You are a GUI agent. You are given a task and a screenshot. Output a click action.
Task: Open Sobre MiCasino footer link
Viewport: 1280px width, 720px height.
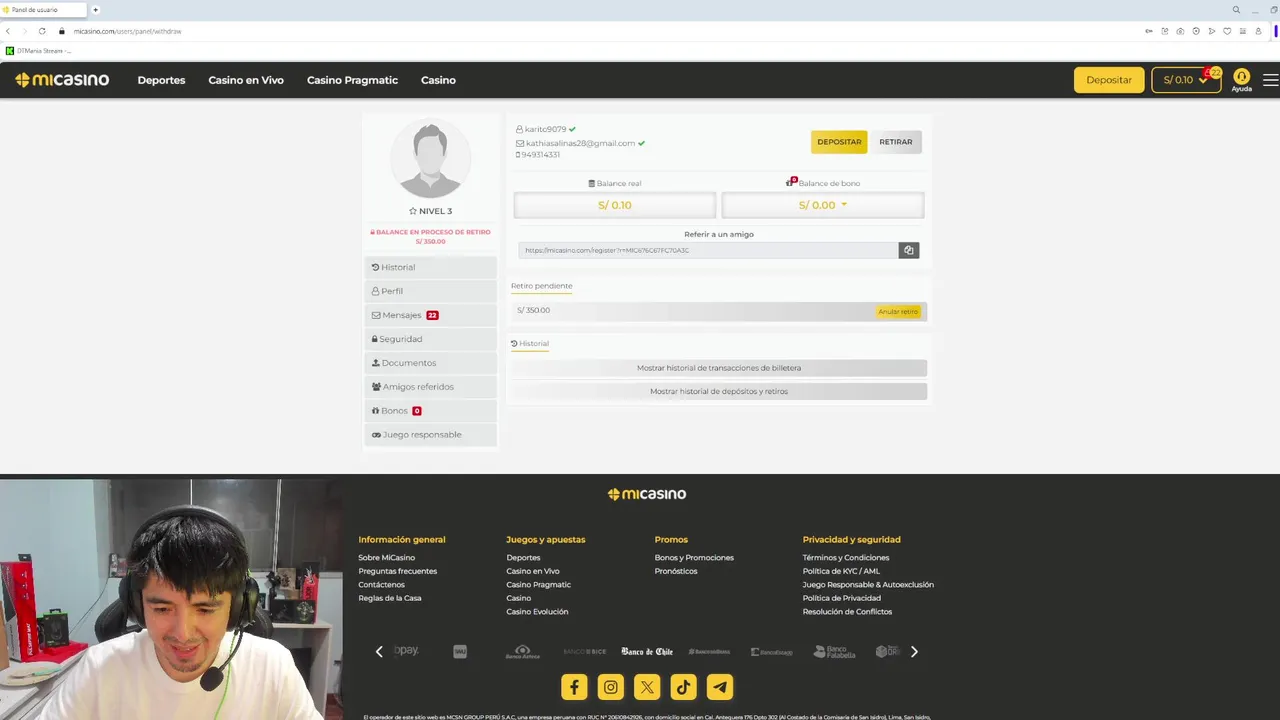[386, 558]
